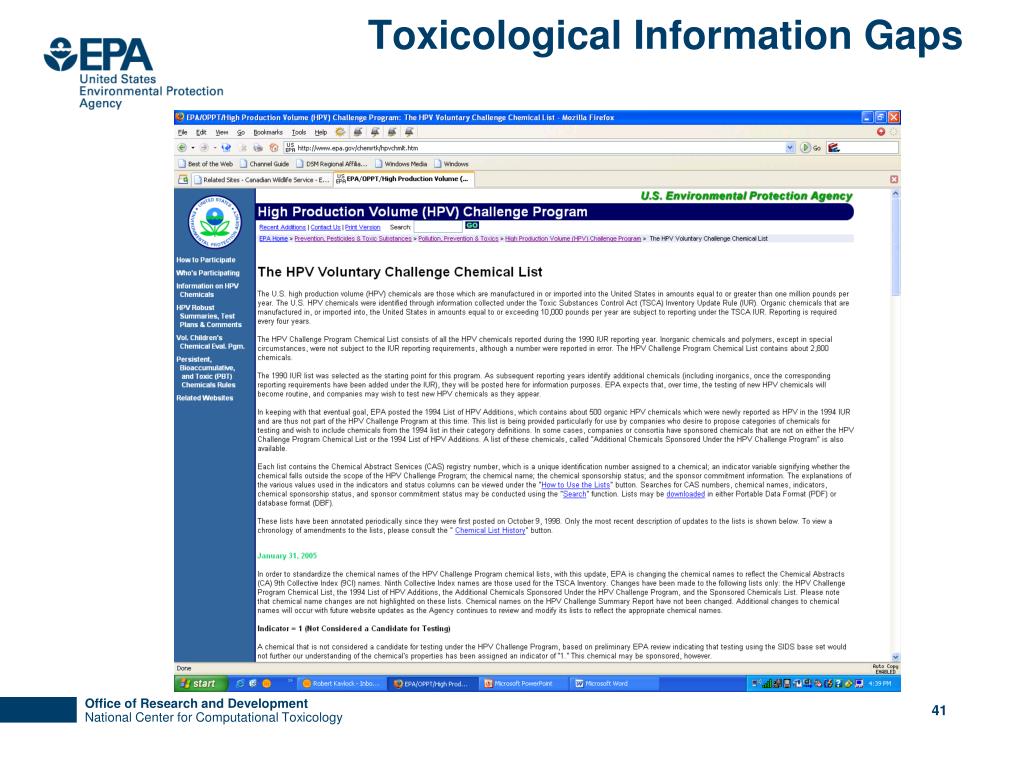Click Prevention, Pesticides & Toxic Substances breadcrumb

click(353, 238)
